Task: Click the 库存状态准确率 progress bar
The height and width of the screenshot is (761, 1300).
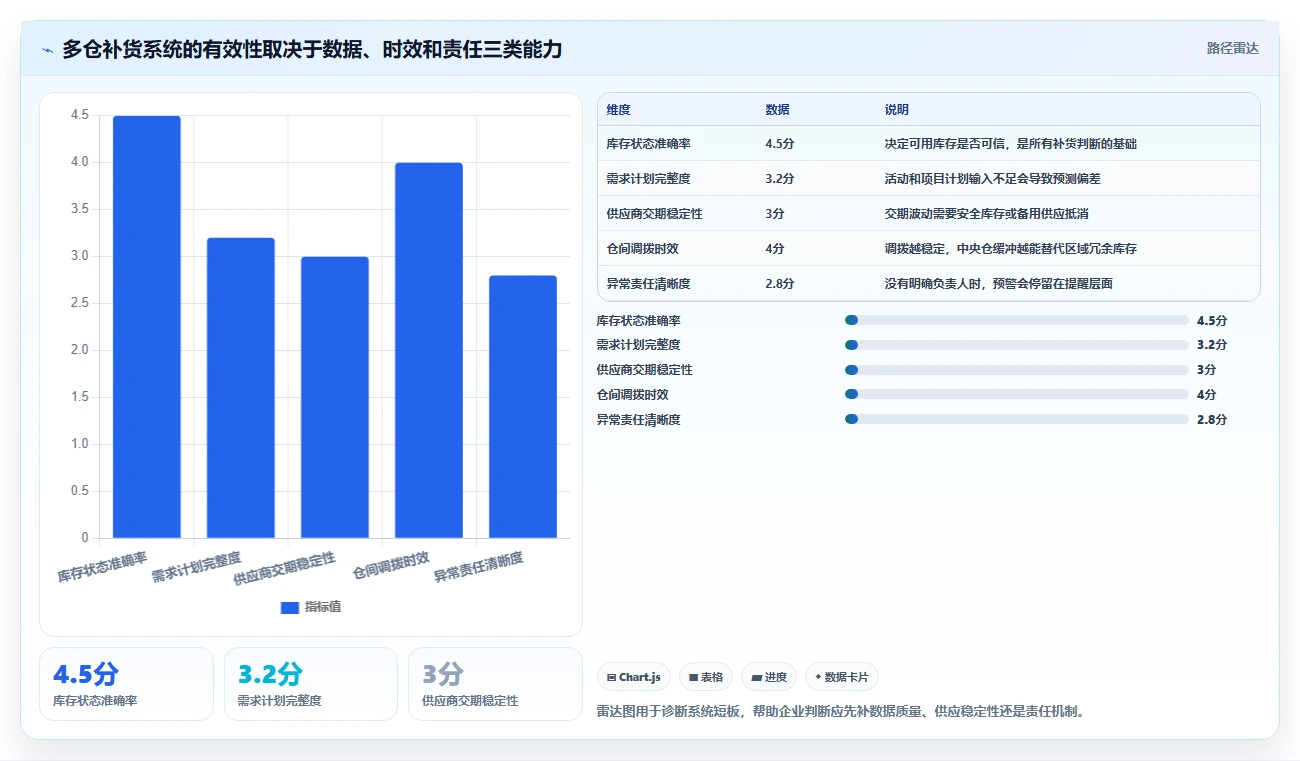Action: [x=1017, y=320]
